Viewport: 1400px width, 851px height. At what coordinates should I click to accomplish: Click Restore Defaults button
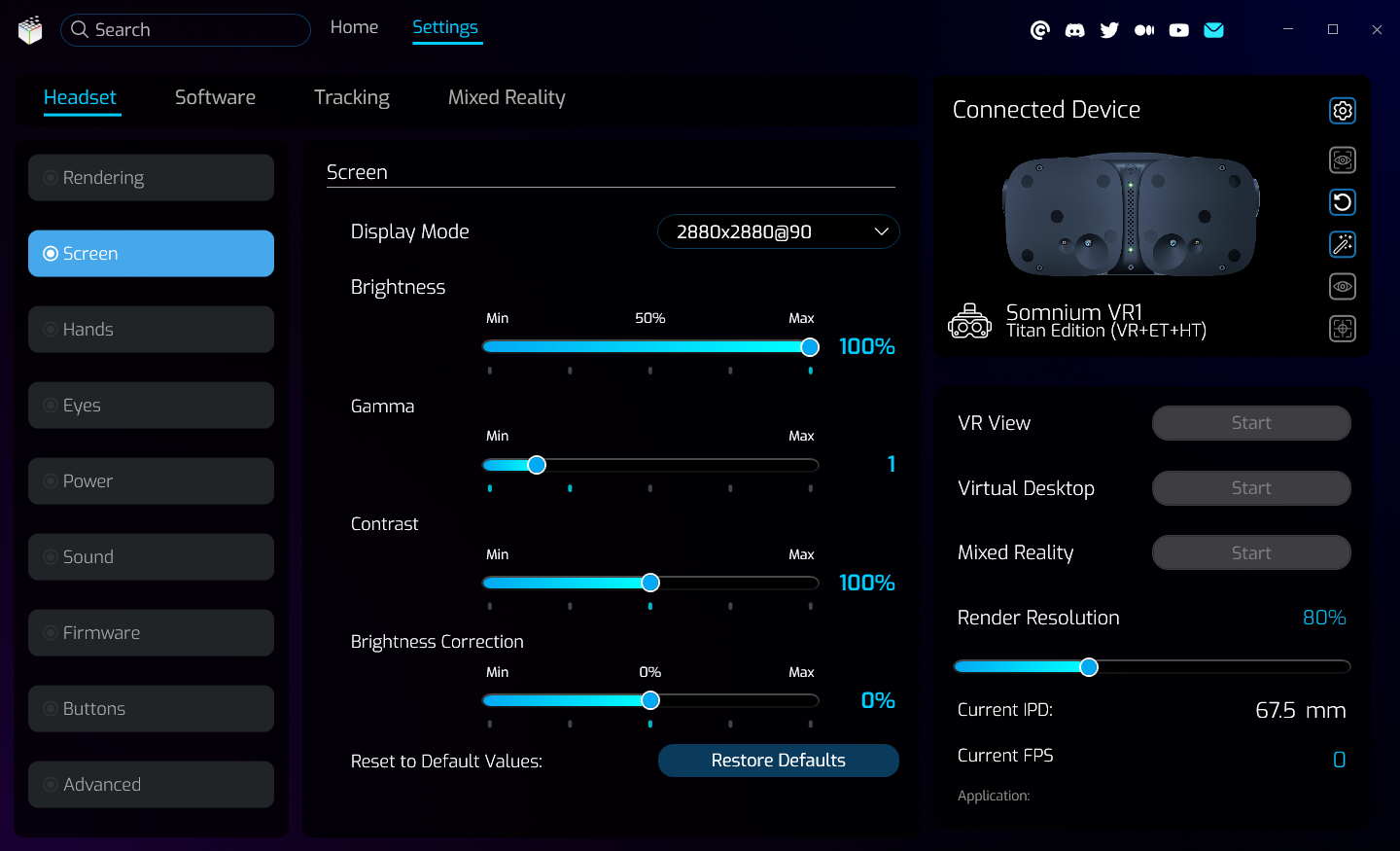pyautogui.click(x=779, y=761)
